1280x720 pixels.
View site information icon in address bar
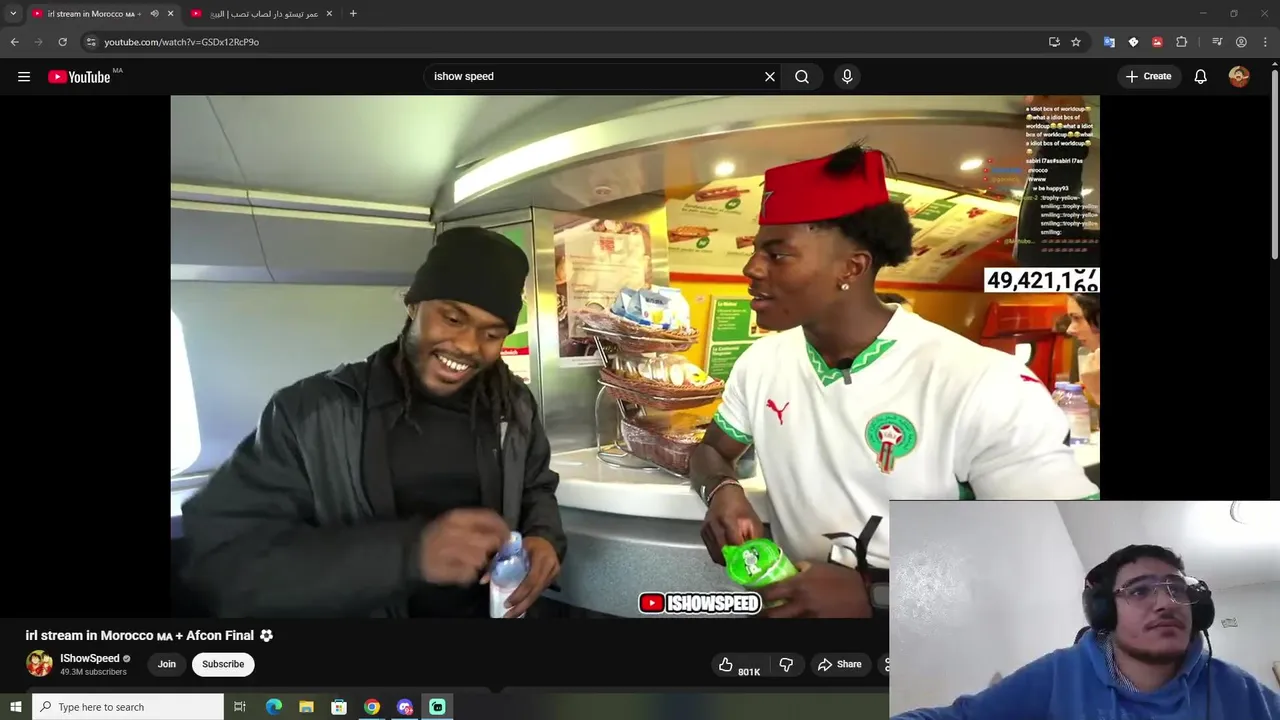click(90, 42)
